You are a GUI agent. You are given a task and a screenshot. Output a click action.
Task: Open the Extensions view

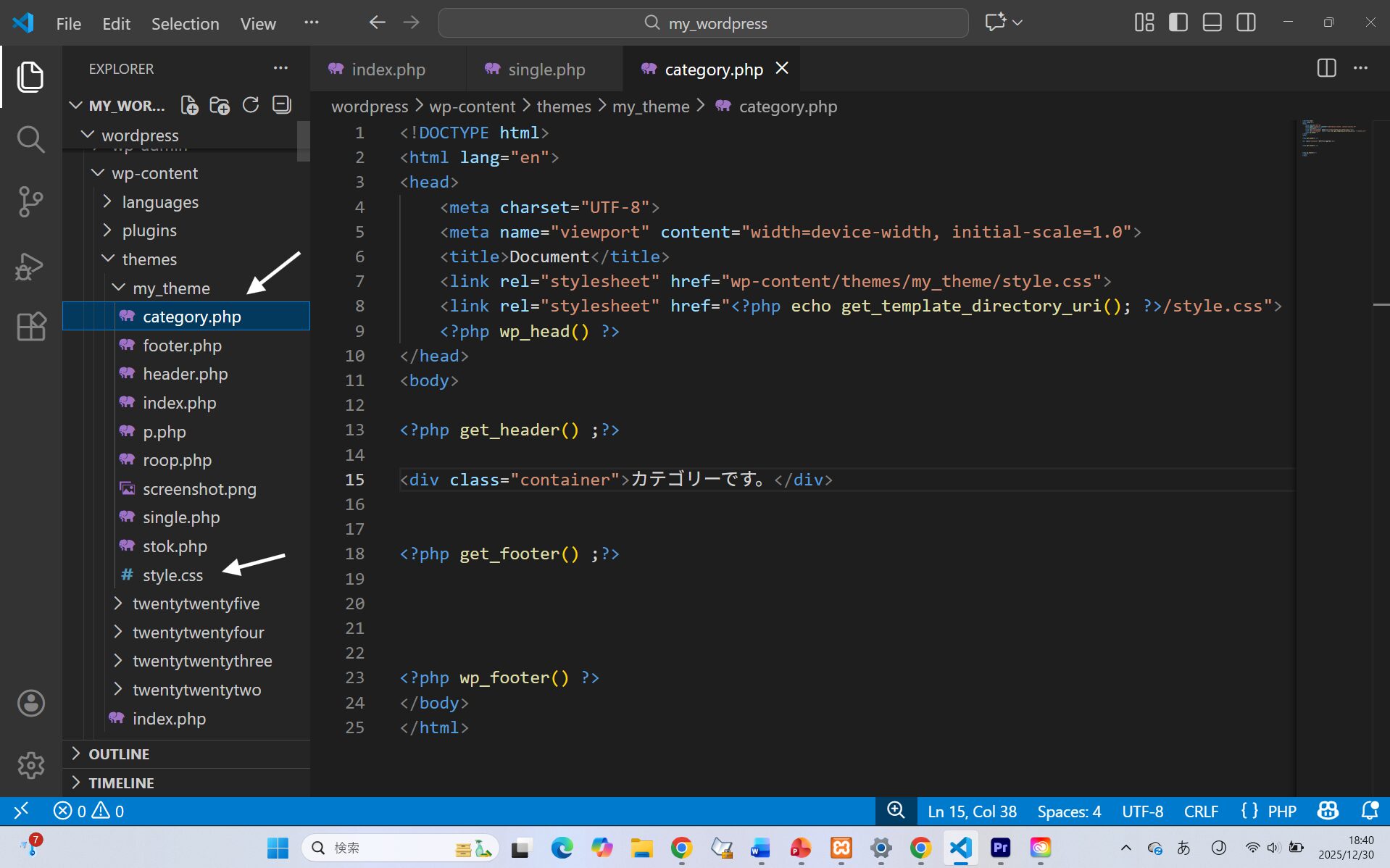(x=30, y=327)
